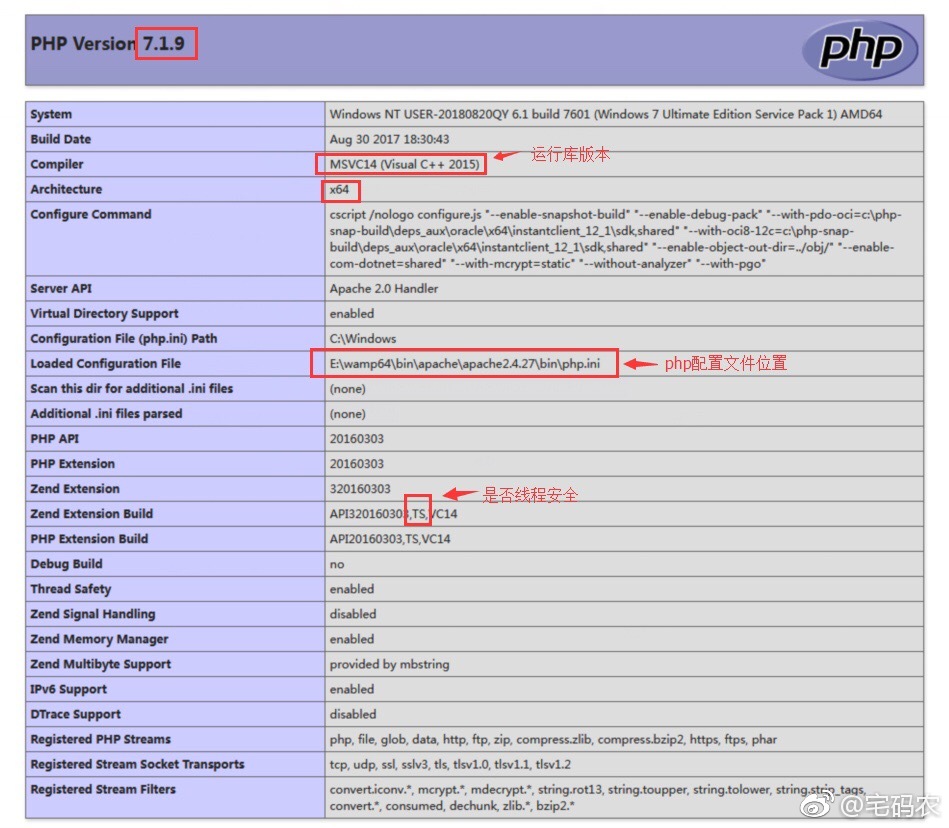Select the 'Zend Memory Manager' row label
Viewport: 949px width, 828px height.
[x=99, y=639]
